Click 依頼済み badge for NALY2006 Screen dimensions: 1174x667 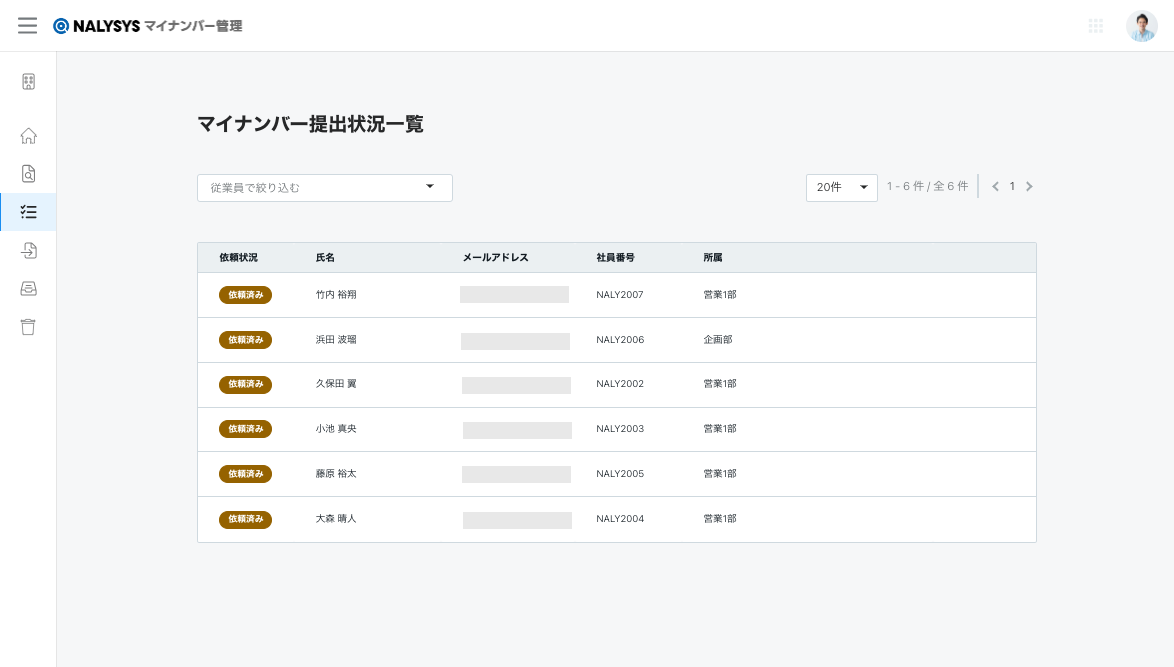[x=245, y=340]
